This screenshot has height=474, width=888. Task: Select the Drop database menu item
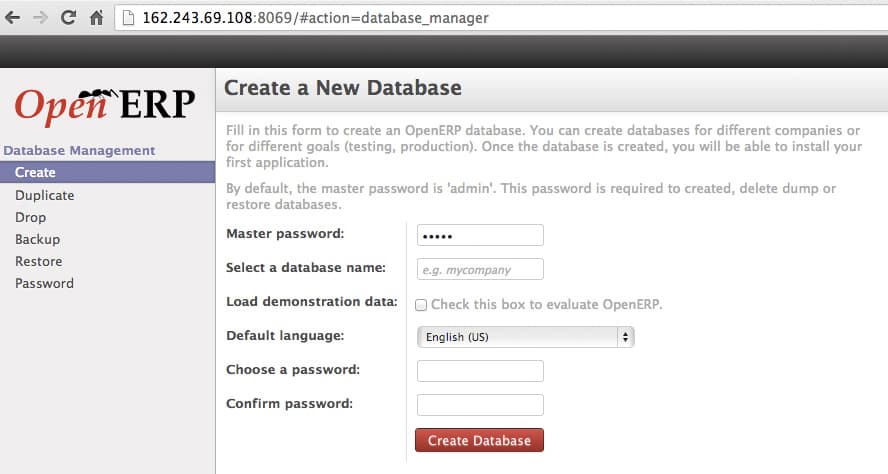coord(31,217)
